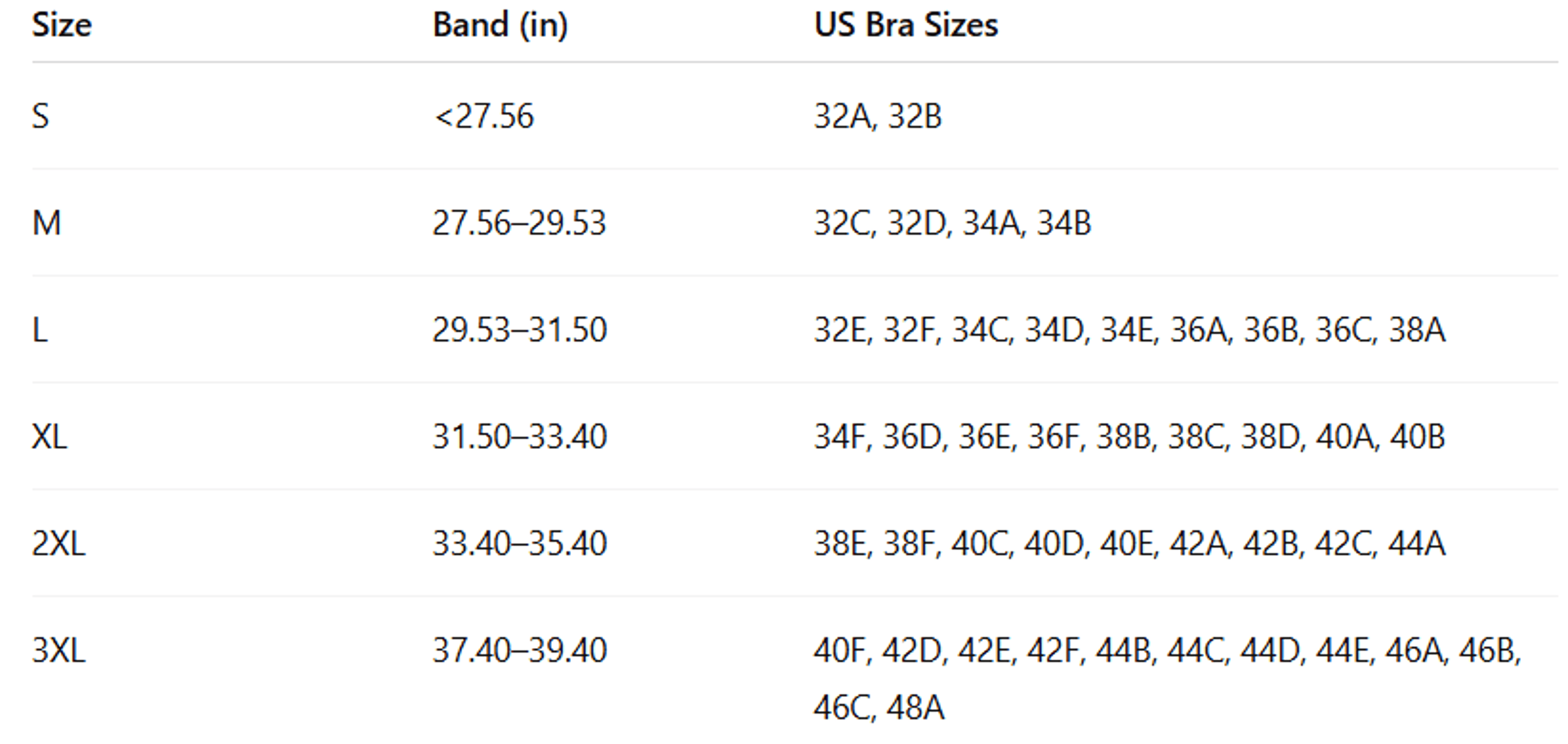Click the 32C, 32D, 34A, 34B cell
Screen dimensions: 1568x744
pos(953,223)
